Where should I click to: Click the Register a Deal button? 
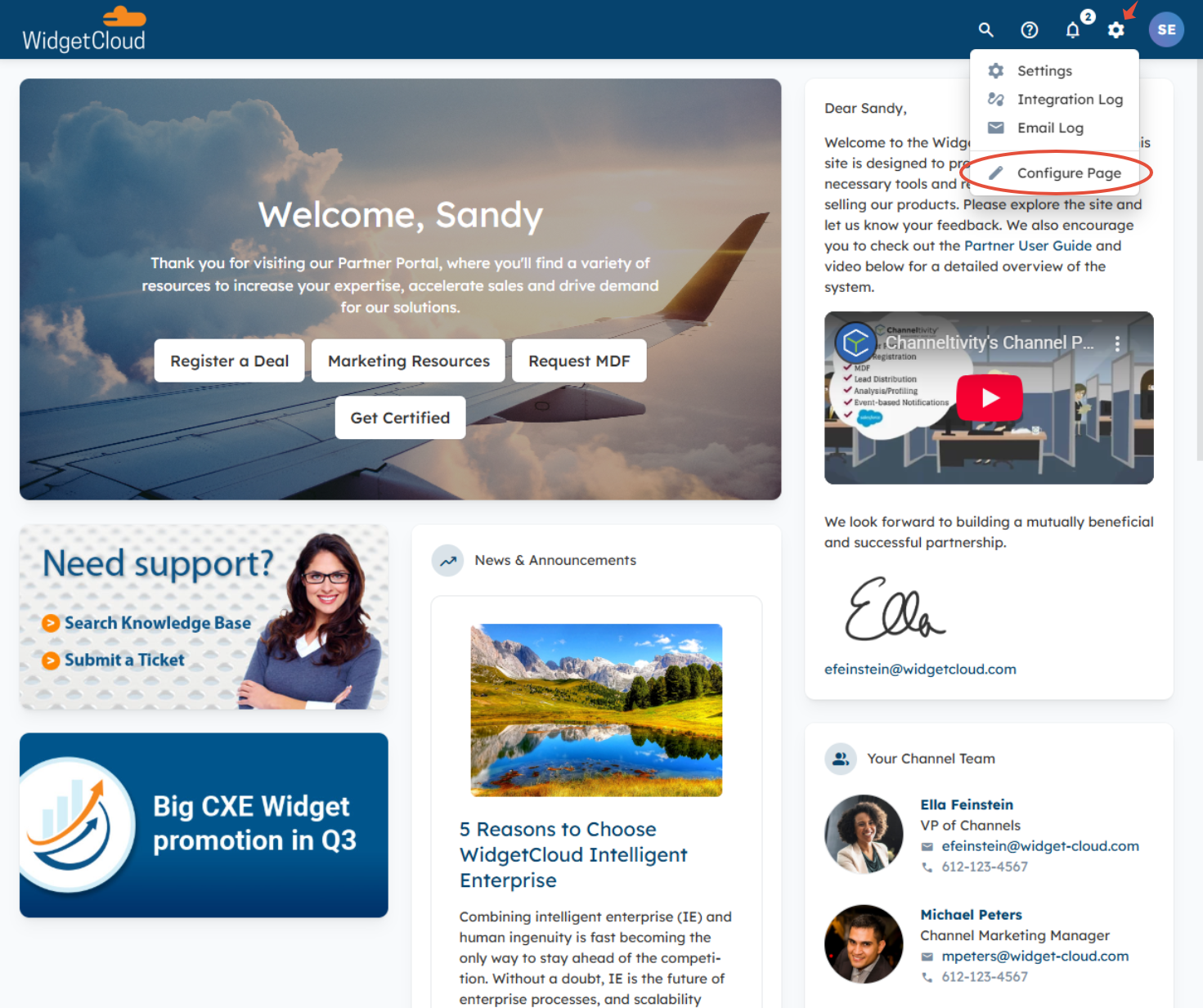coord(230,361)
